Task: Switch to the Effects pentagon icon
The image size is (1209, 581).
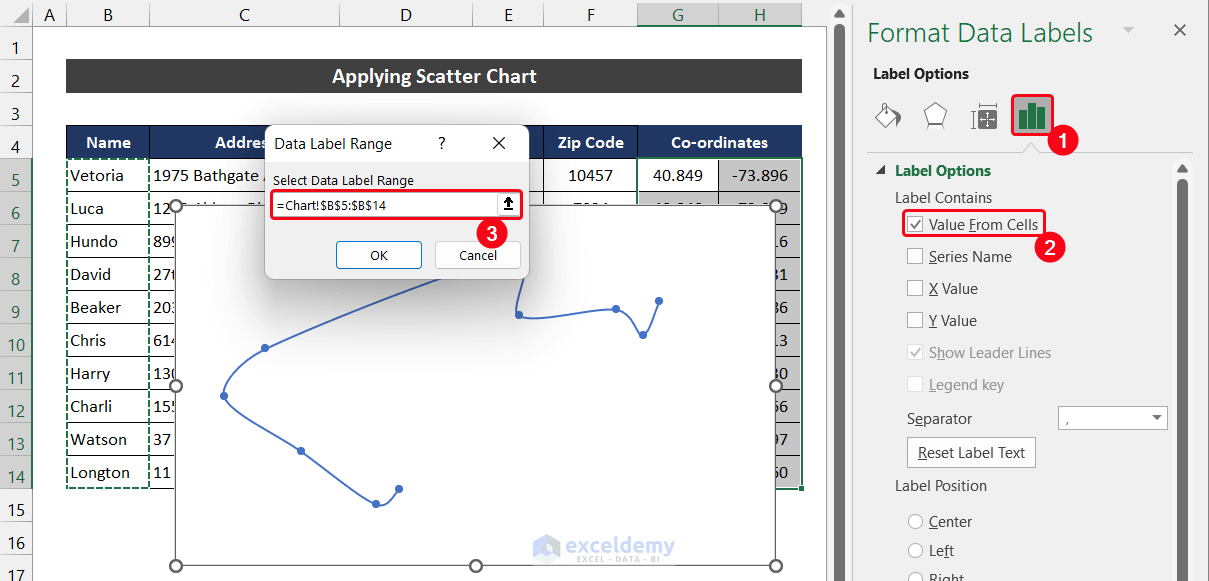Action: 935,116
